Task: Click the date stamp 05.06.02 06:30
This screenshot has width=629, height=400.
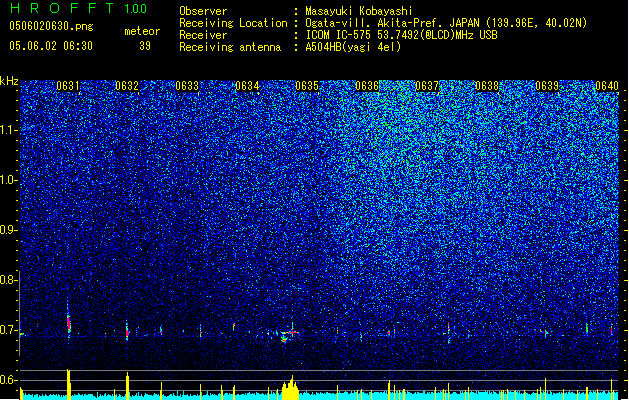Action: point(51,46)
